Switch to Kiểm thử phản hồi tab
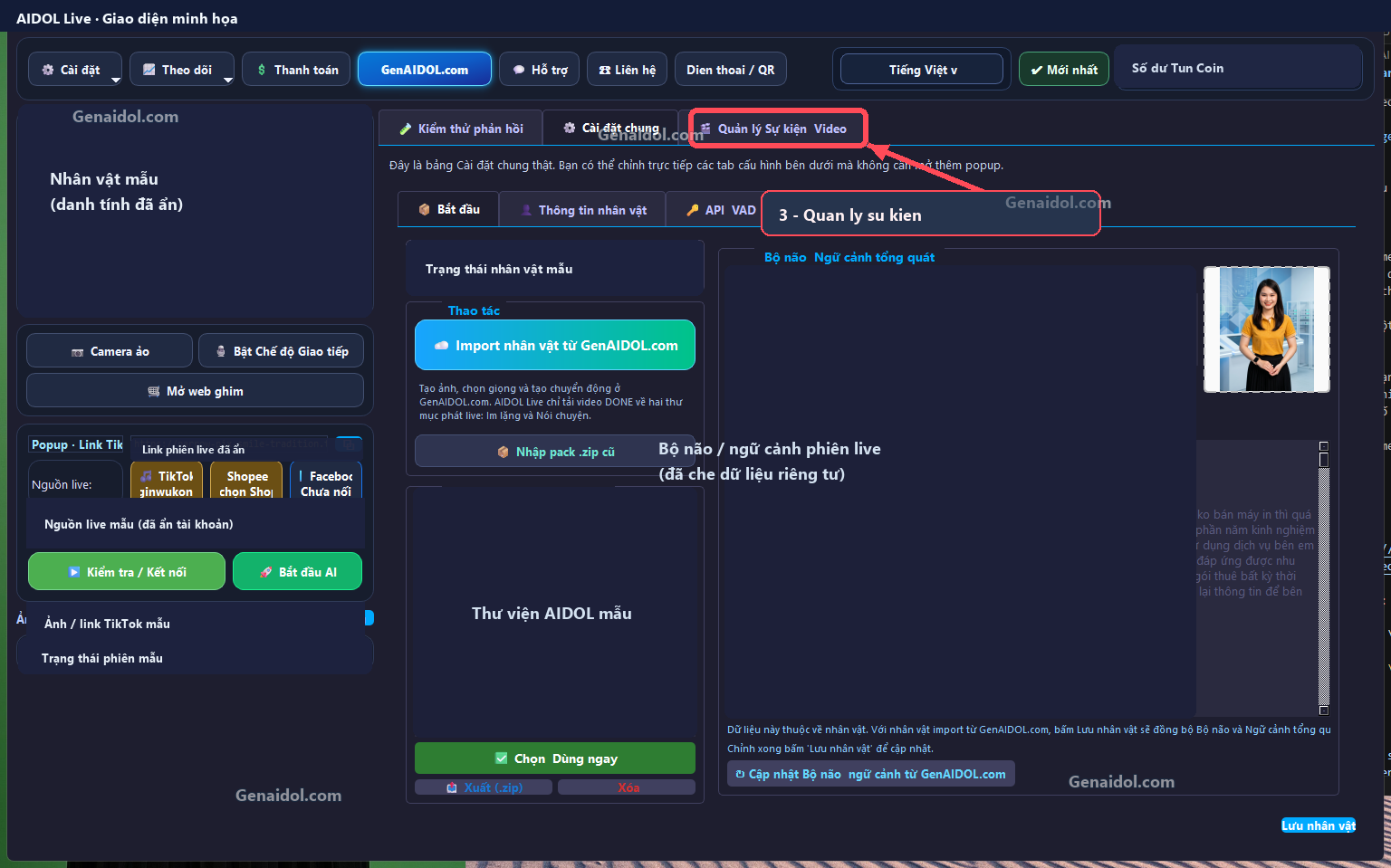Viewport: 1391px width, 868px height. point(461,129)
